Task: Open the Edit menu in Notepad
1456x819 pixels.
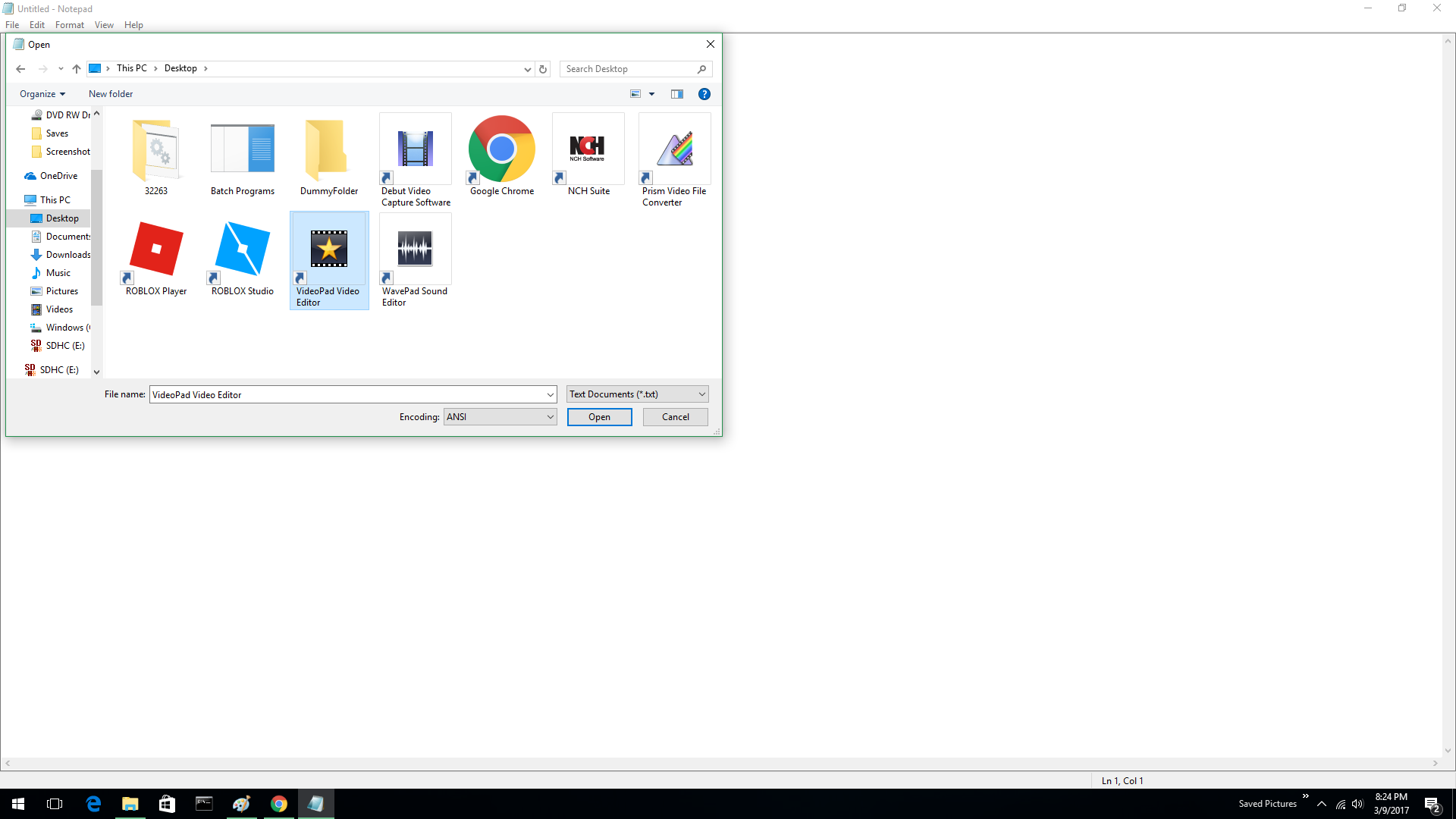Action: [x=36, y=25]
